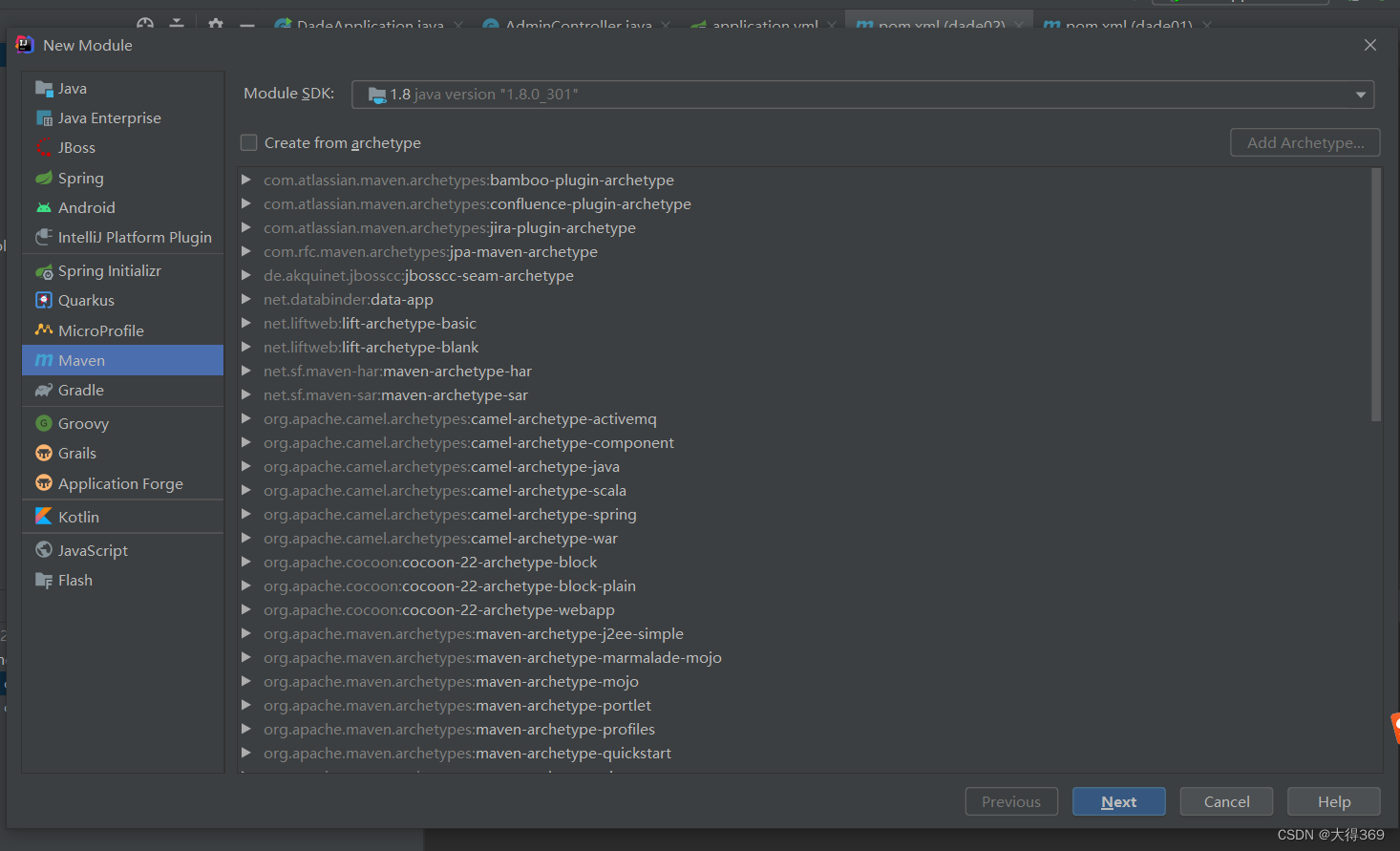Click the Next button
This screenshot has height=851, width=1400.
(1118, 801)
